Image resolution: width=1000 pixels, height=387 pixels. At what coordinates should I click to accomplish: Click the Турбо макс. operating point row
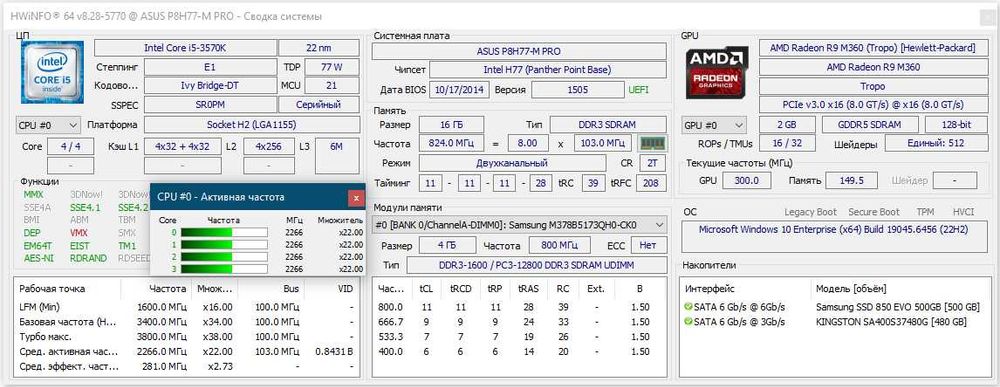coord(186,337)
